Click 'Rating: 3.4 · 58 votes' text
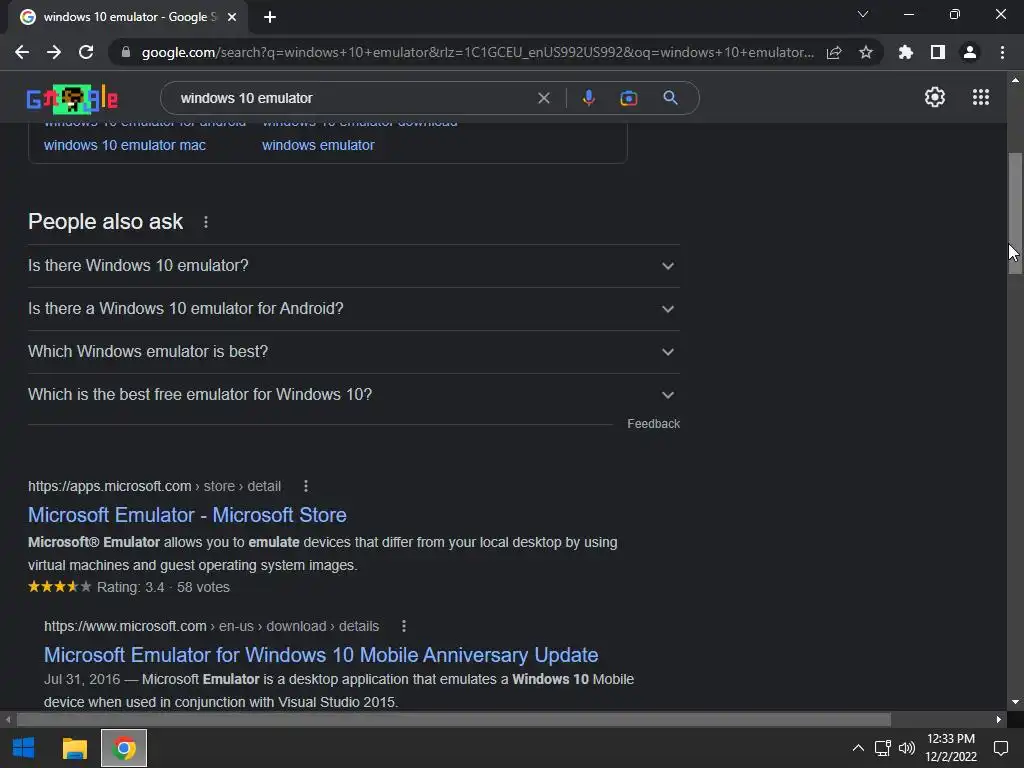 [163, 587]
